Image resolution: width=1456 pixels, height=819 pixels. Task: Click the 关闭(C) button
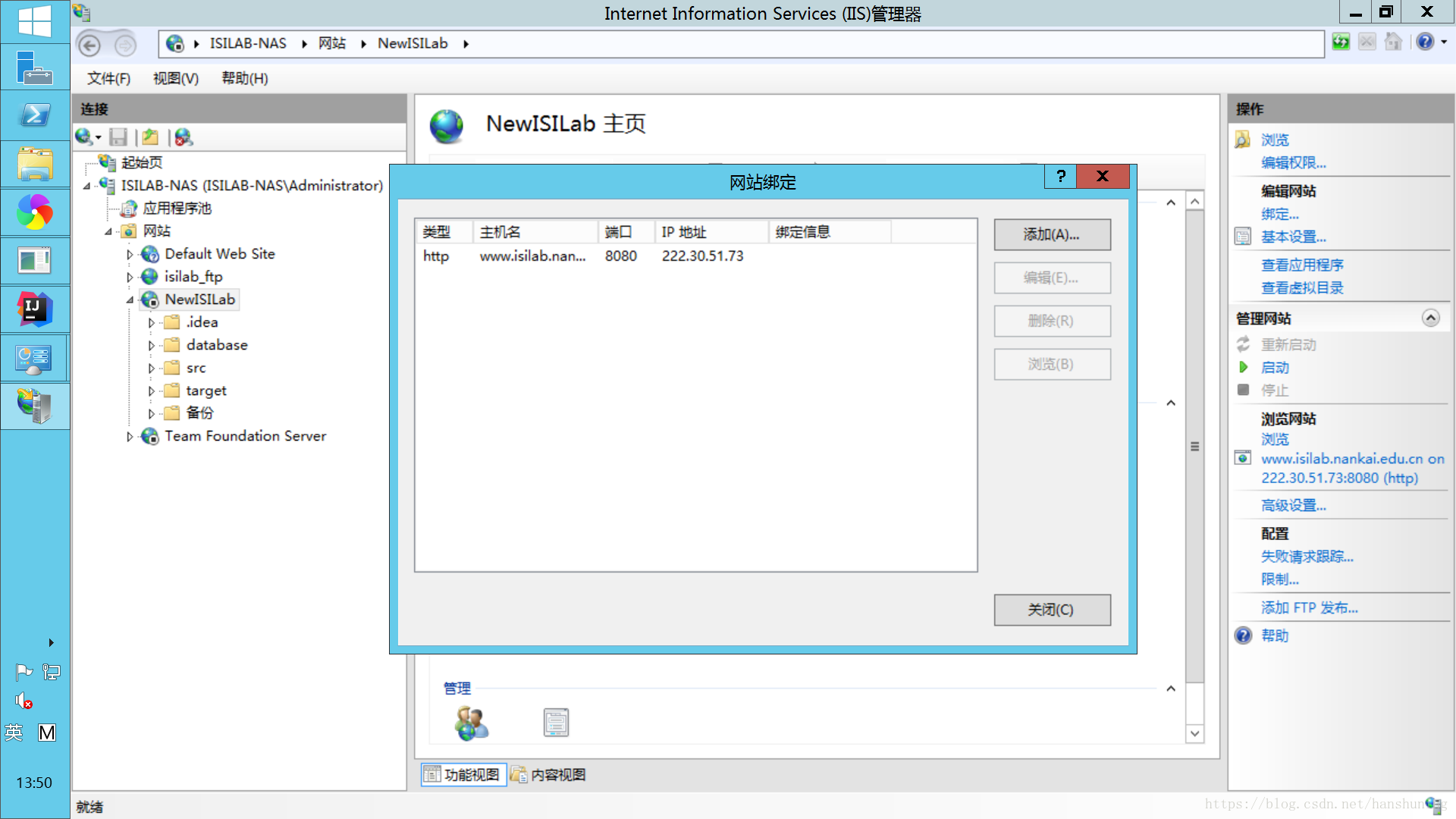(x=1052, y=610)
